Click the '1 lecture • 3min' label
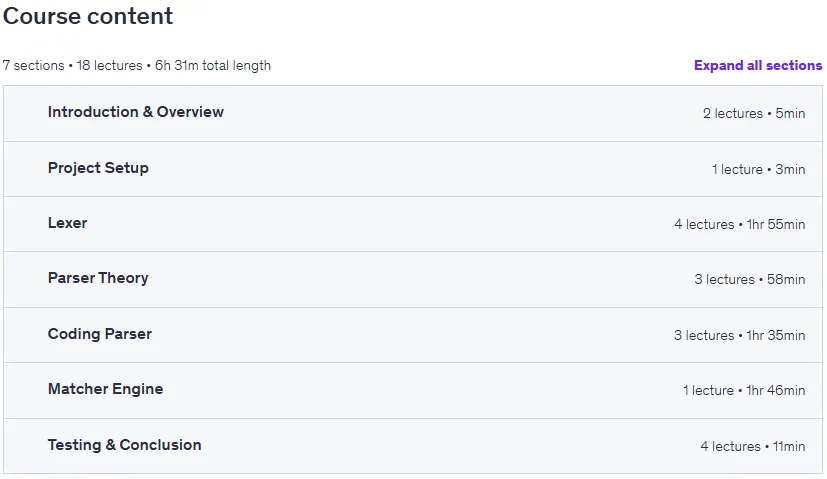827x479 pixels. coord(758,169)
